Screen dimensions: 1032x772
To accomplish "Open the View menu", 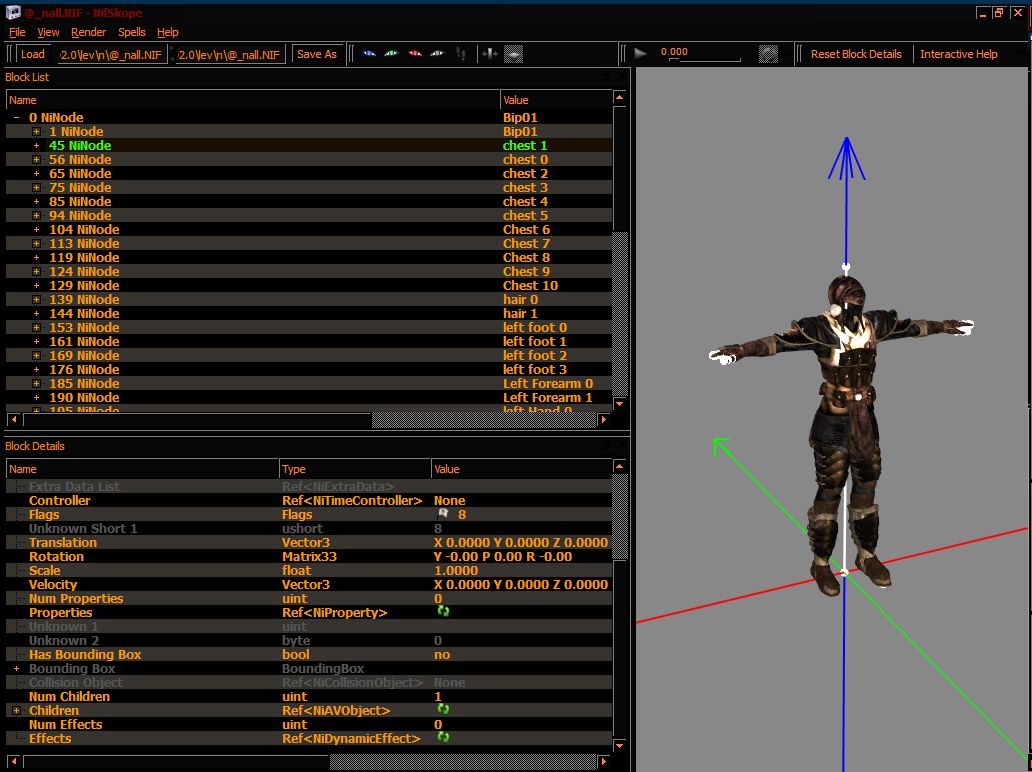I will 48,32.
